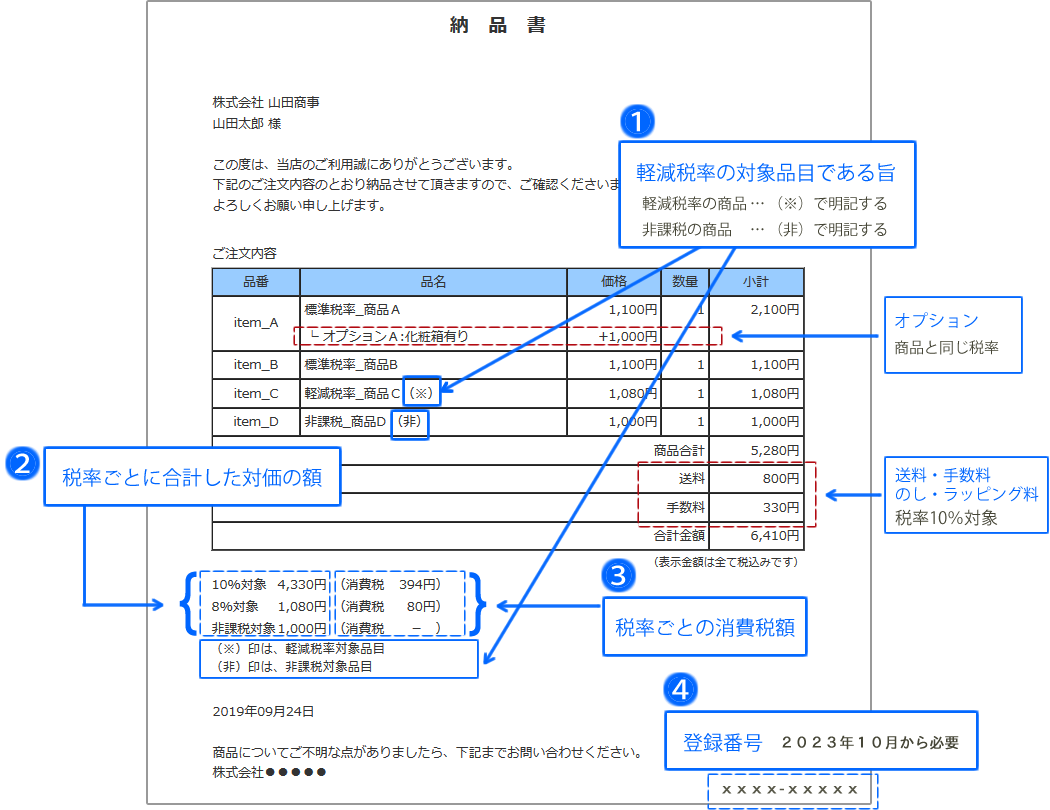Click the 送料・手数料 callout box

point(966,494)
